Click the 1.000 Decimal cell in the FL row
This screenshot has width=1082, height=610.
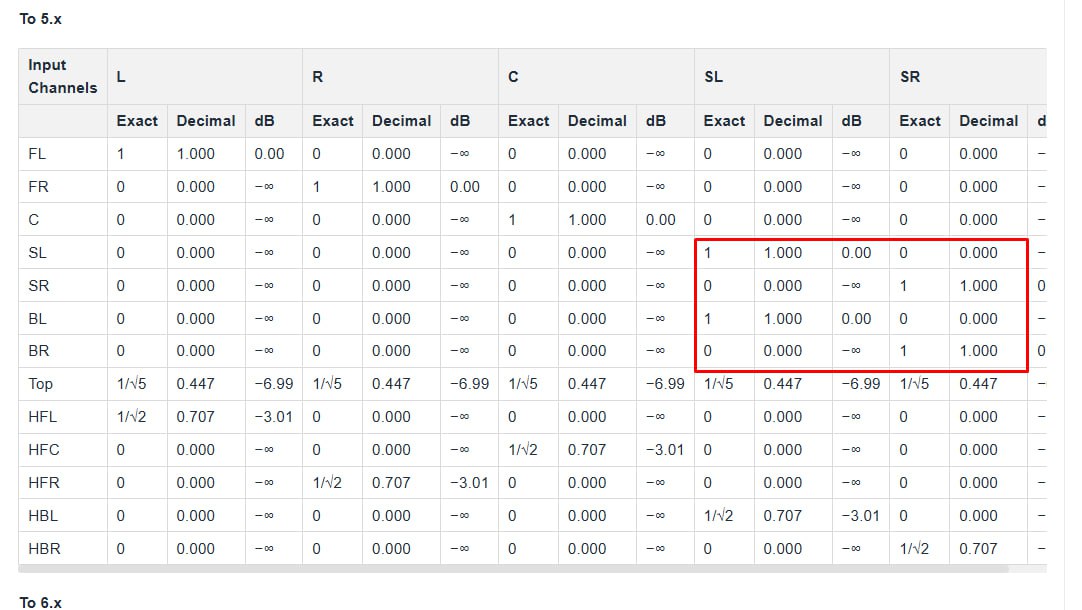tap(195, 154)
